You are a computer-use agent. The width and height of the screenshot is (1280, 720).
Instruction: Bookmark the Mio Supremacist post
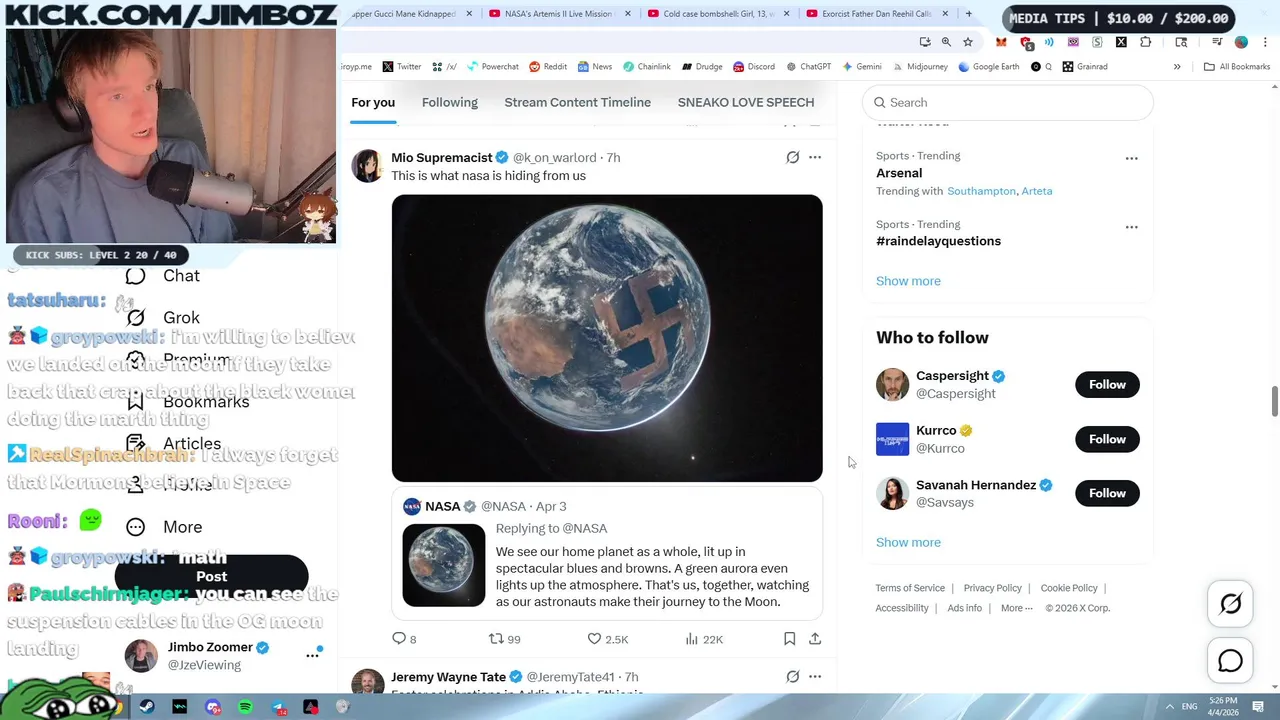(x=789, y=638)
